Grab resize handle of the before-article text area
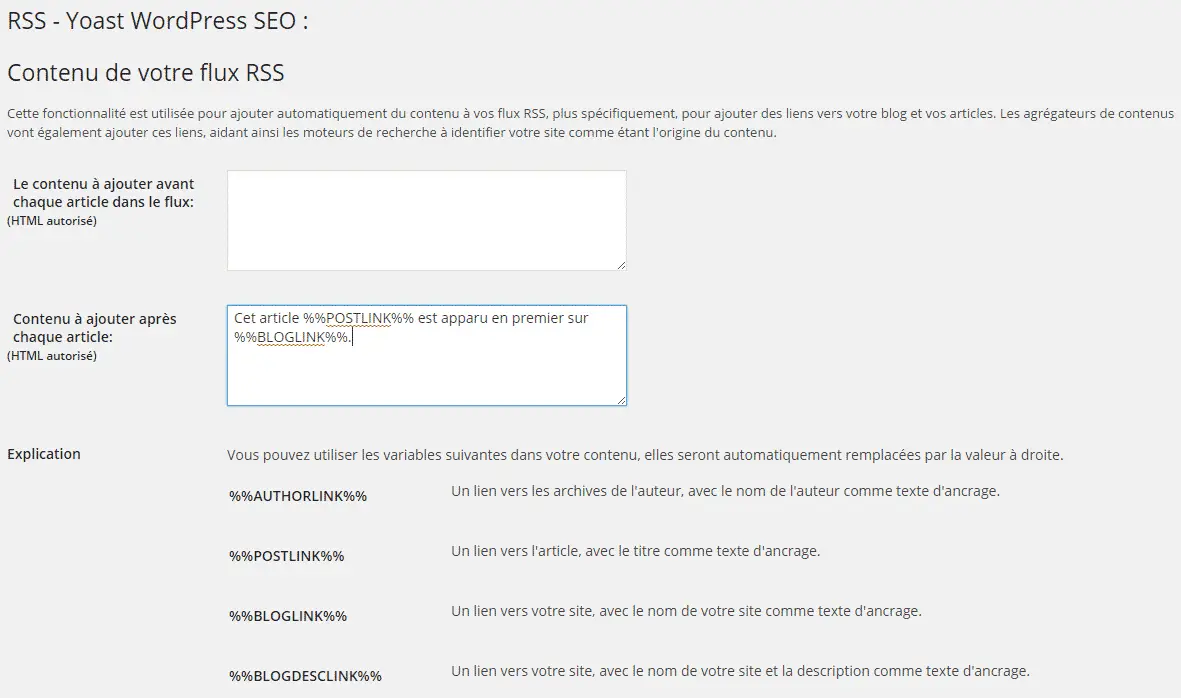This screenshot has width=1181, height=698. pos(621,264)
